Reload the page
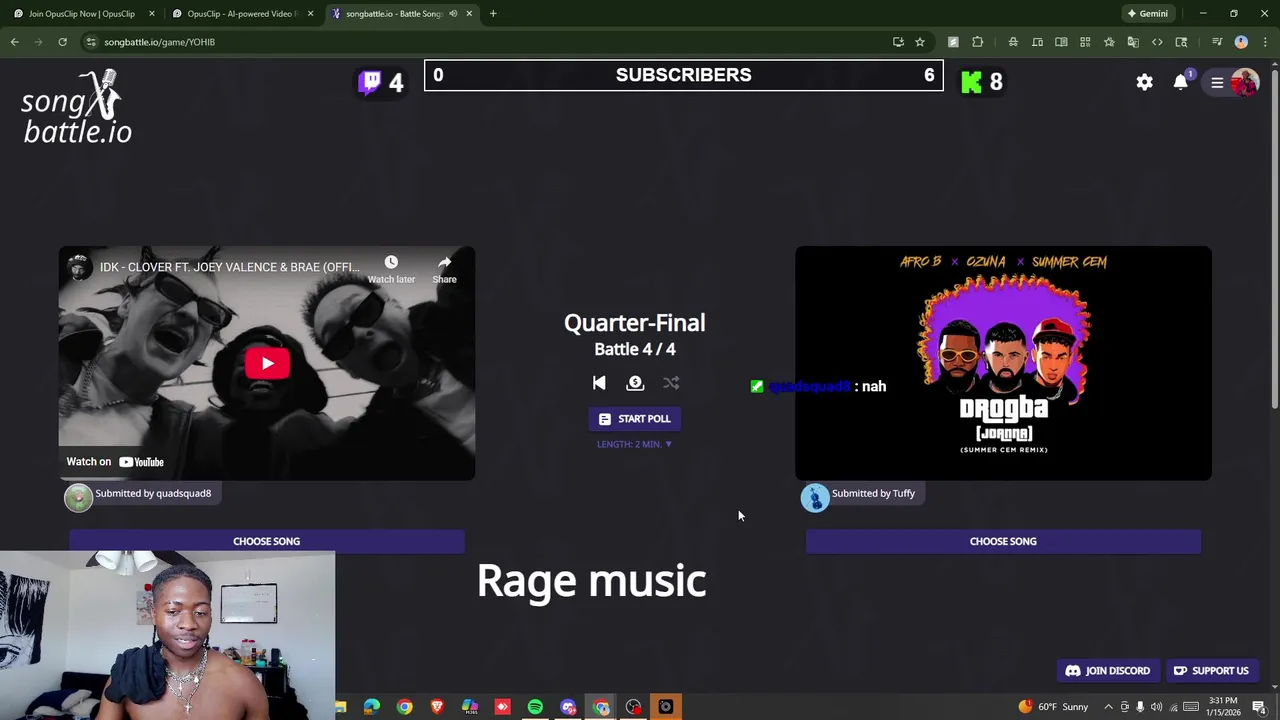This screenshot has width=1280, height=720. 62,42
